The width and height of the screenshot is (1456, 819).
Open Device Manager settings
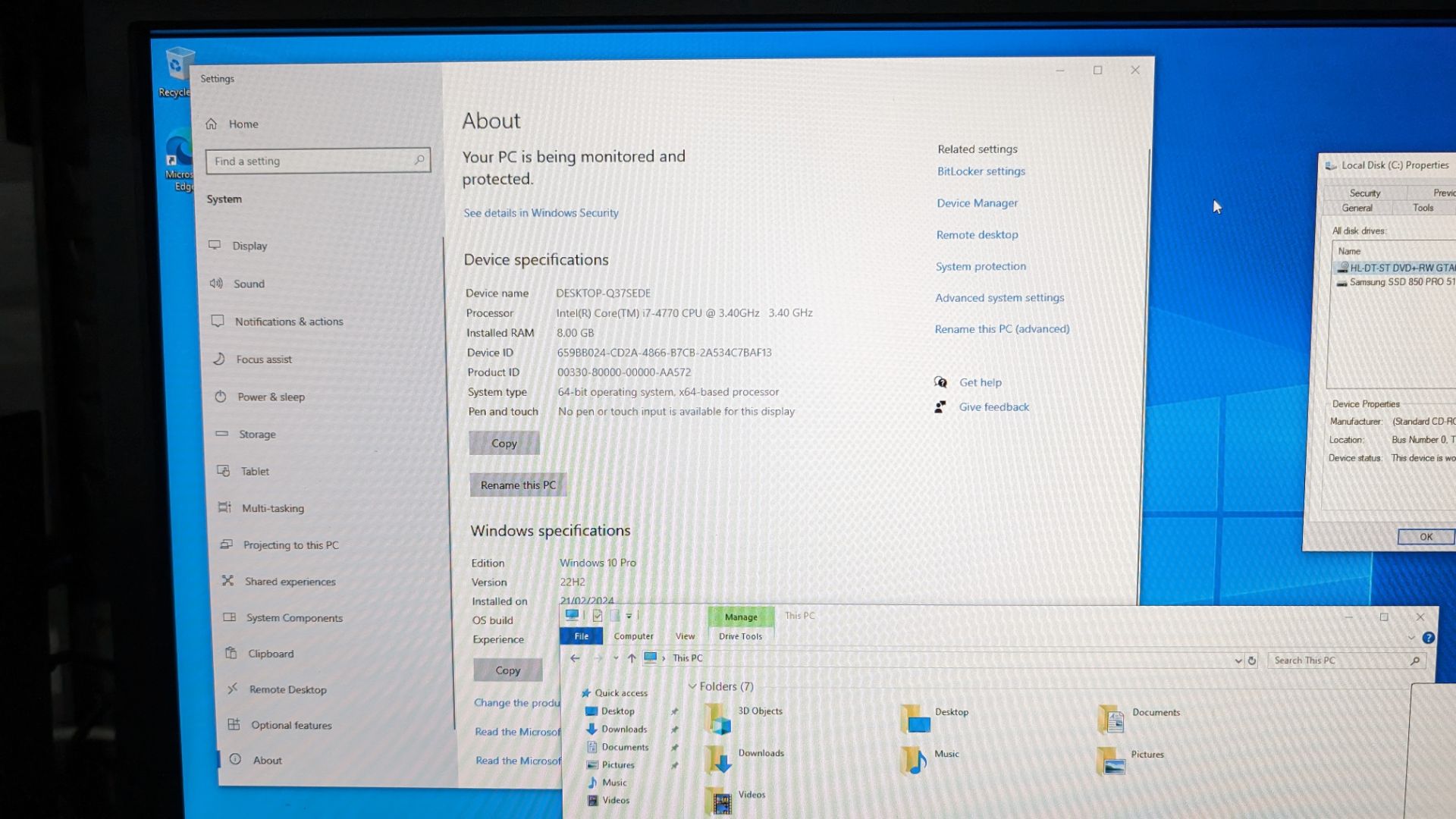point(977,202)
